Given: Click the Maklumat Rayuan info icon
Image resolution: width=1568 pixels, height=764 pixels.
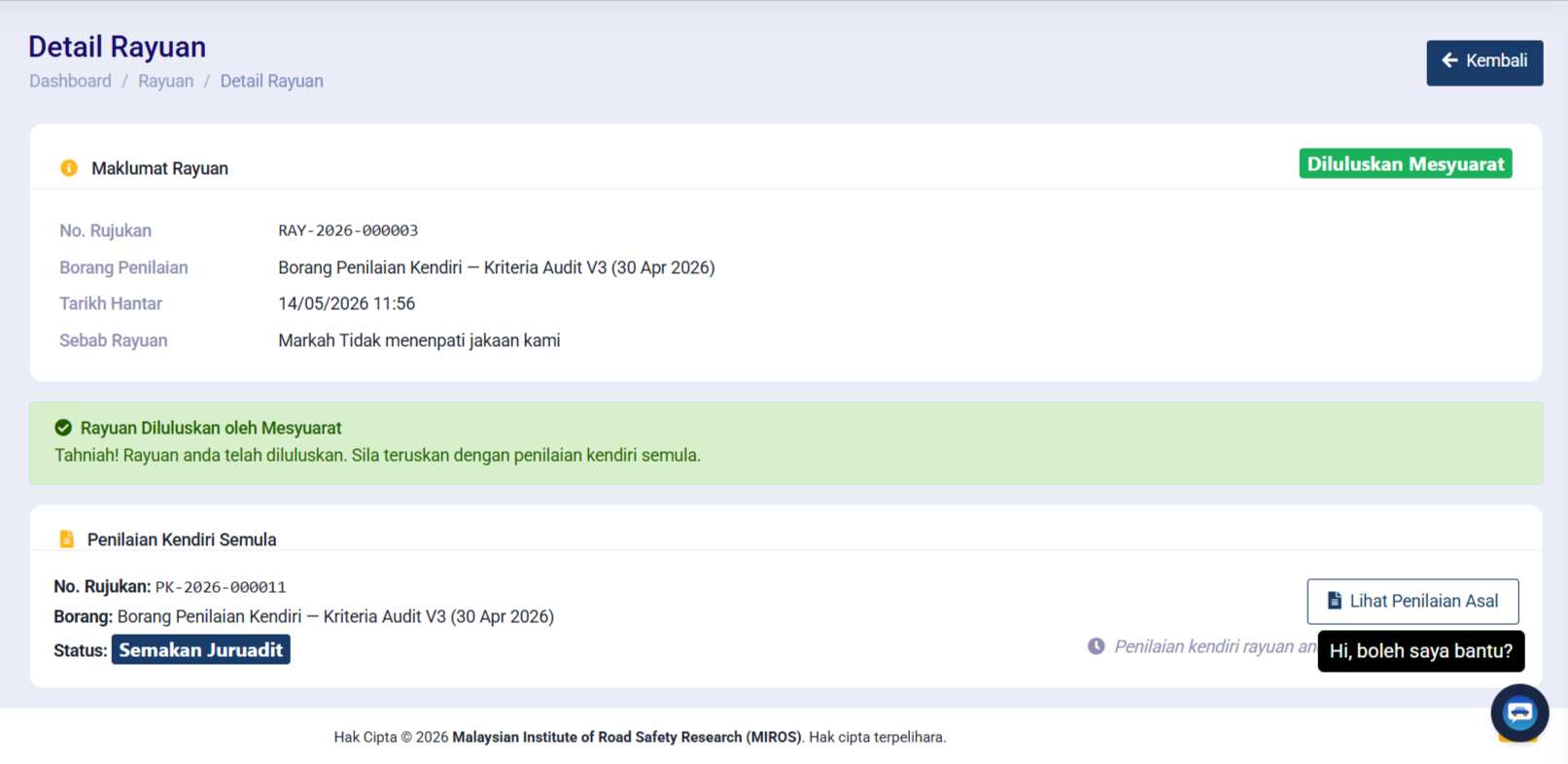Looking at the screenshot, I should tap(69, 168).
